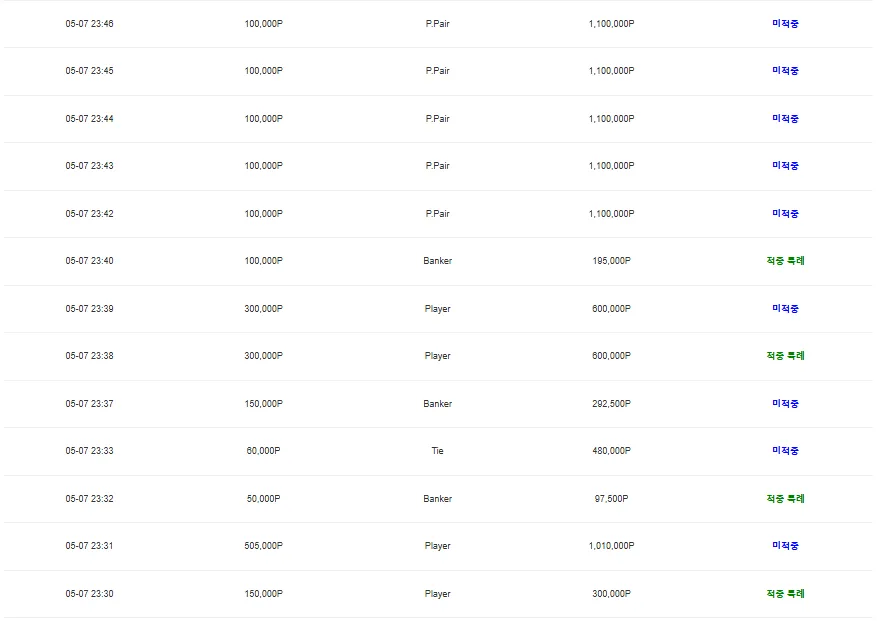The image size is (877, 621).
Task: Click the 292,500P payout value
Action: click(611, 404)
